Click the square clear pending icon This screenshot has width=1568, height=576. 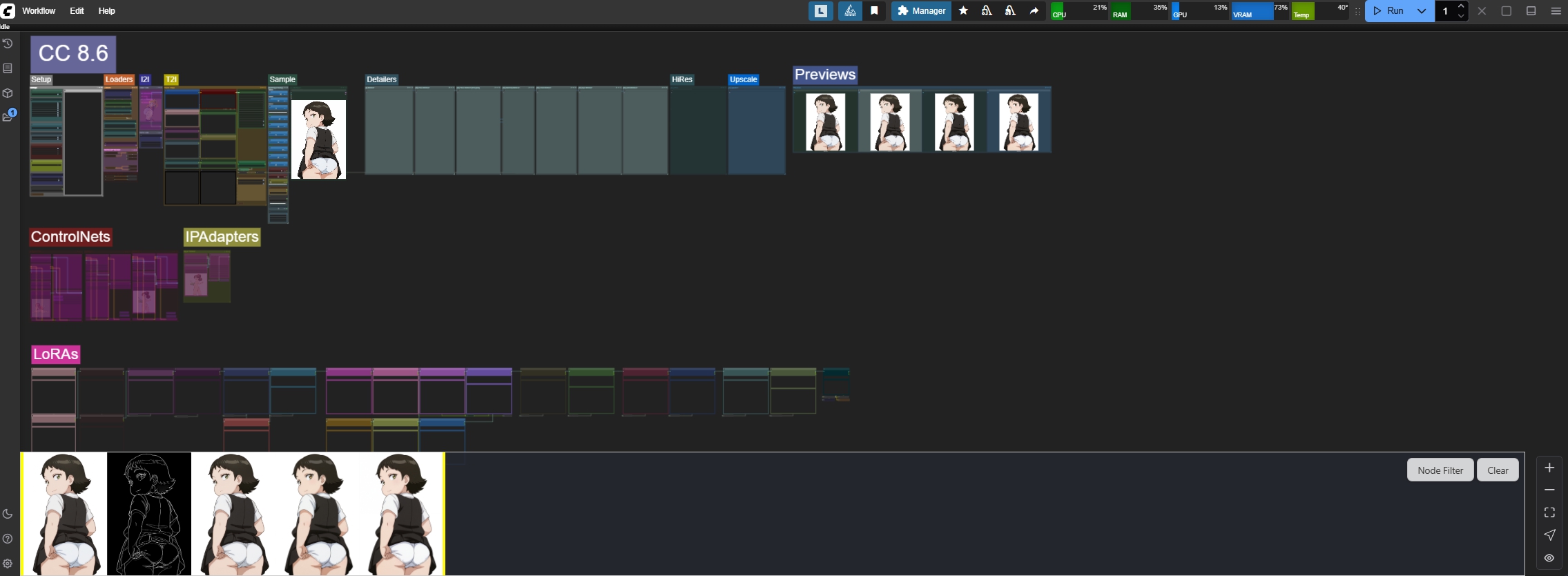point(1507,11)
